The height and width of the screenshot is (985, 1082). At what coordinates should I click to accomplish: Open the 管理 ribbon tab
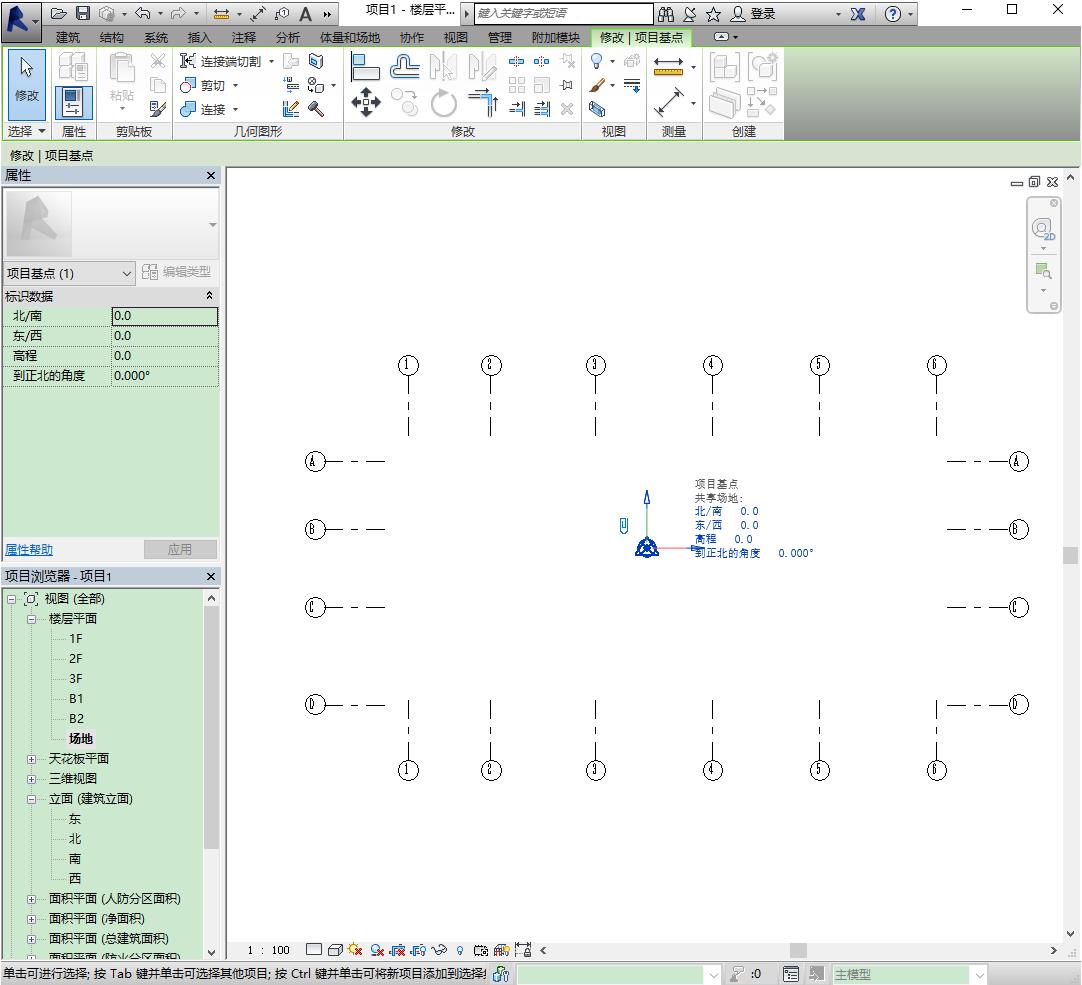tap(500, 37)
